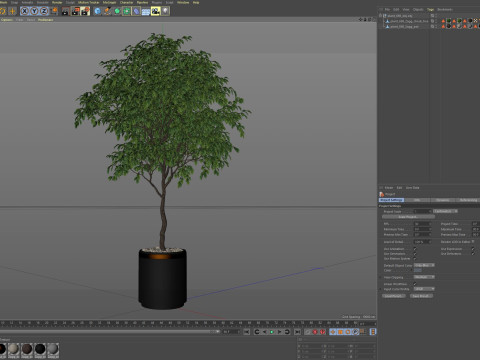Click Render to Picture Viewer icon

tap(75, 11)
